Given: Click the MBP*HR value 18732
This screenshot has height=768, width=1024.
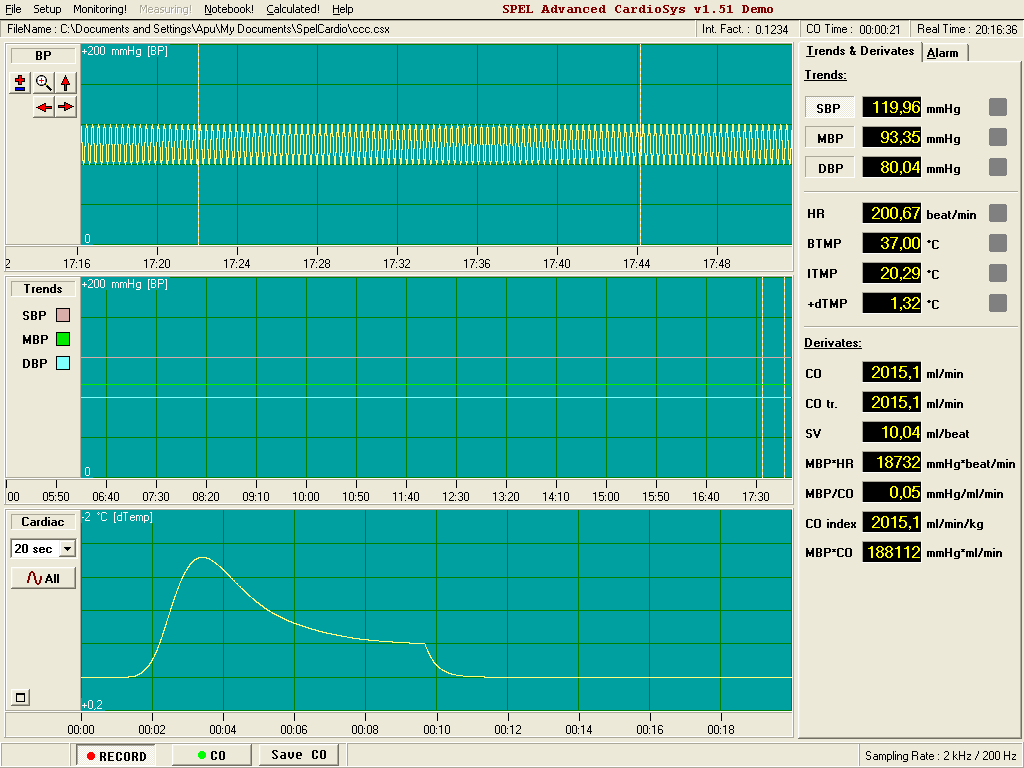Looking at the screenshot, I should 891,462.
